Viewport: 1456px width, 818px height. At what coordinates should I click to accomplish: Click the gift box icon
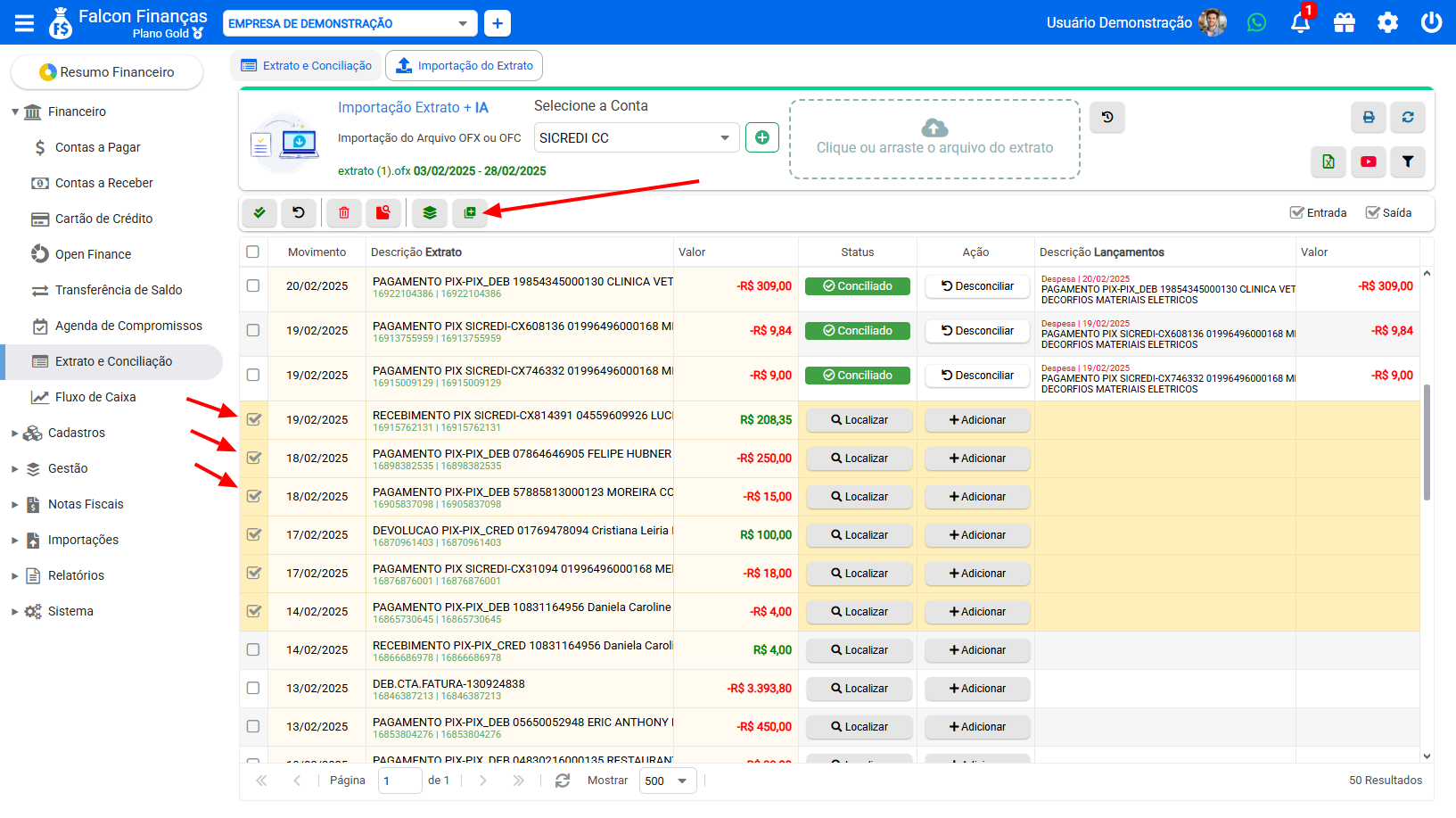[1344, 22]
